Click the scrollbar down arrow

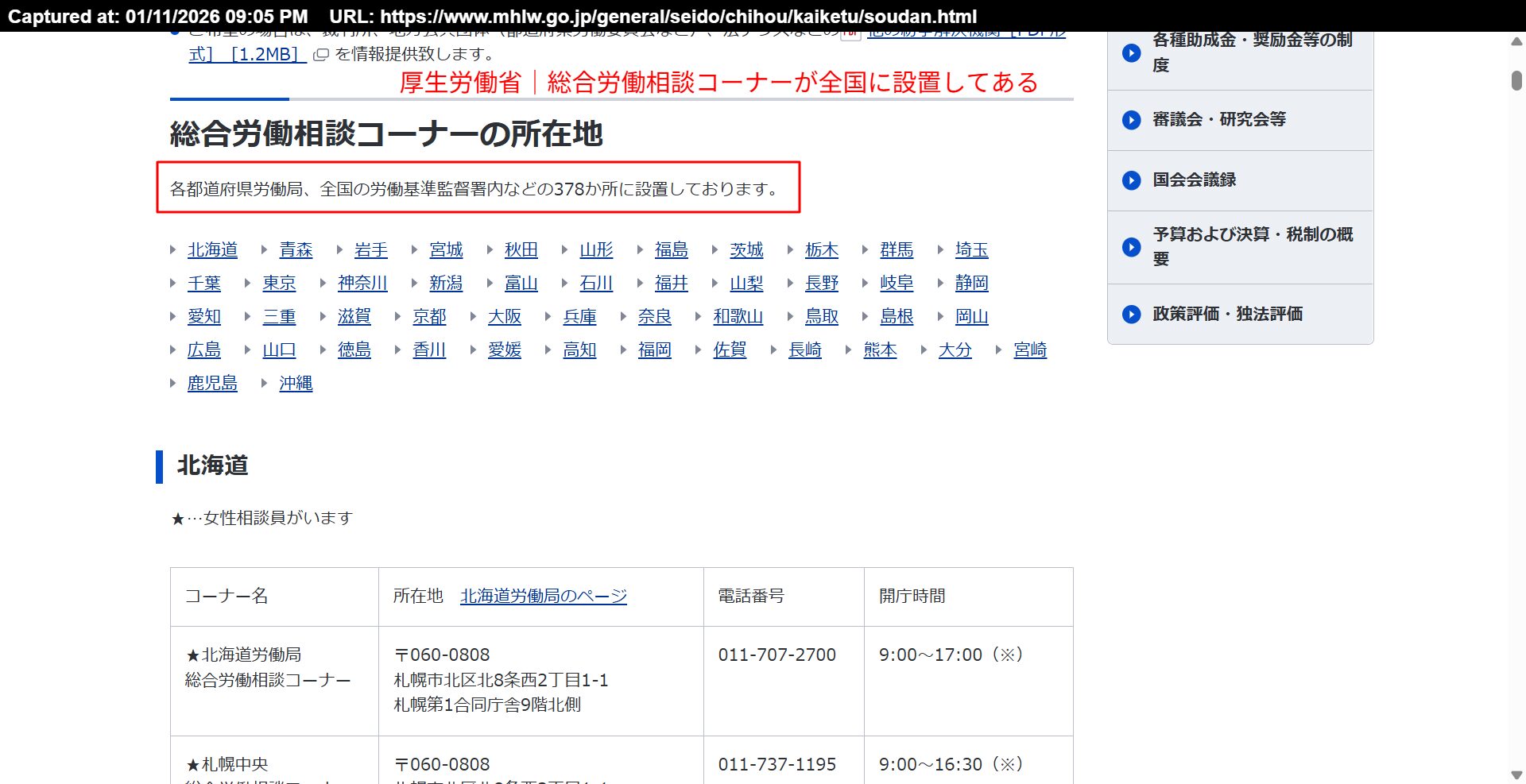point(1516,775)
